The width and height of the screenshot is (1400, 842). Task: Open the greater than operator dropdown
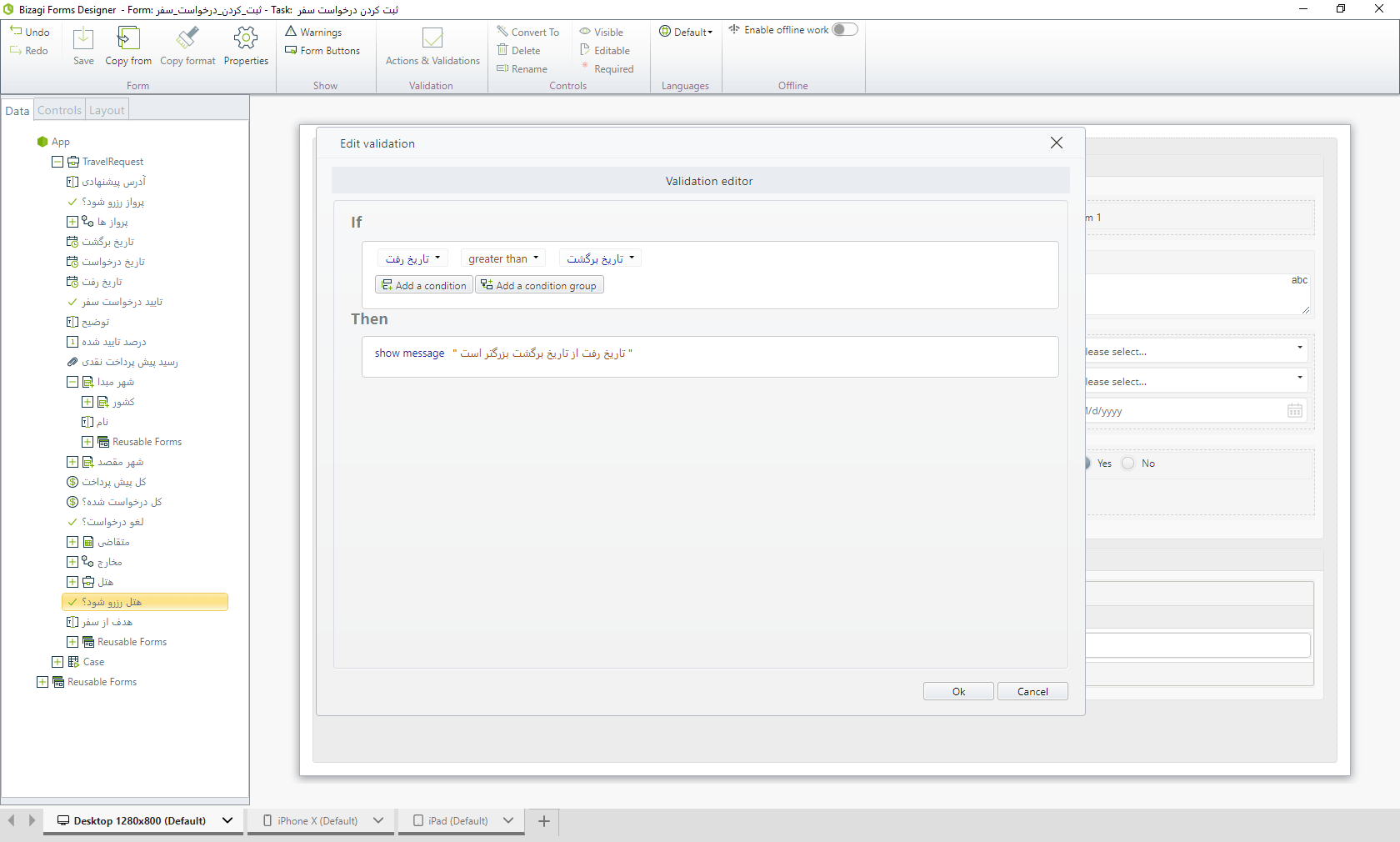(x=503, y=258)
